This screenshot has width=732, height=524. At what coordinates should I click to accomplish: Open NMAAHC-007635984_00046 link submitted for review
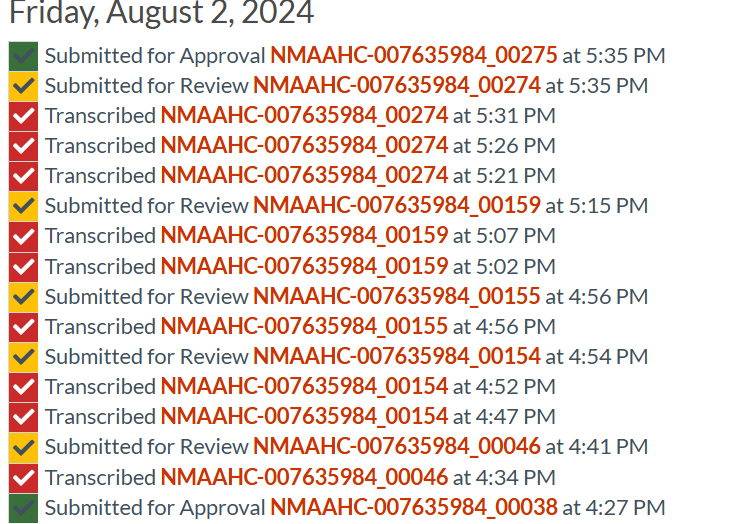tap(396, 447)
